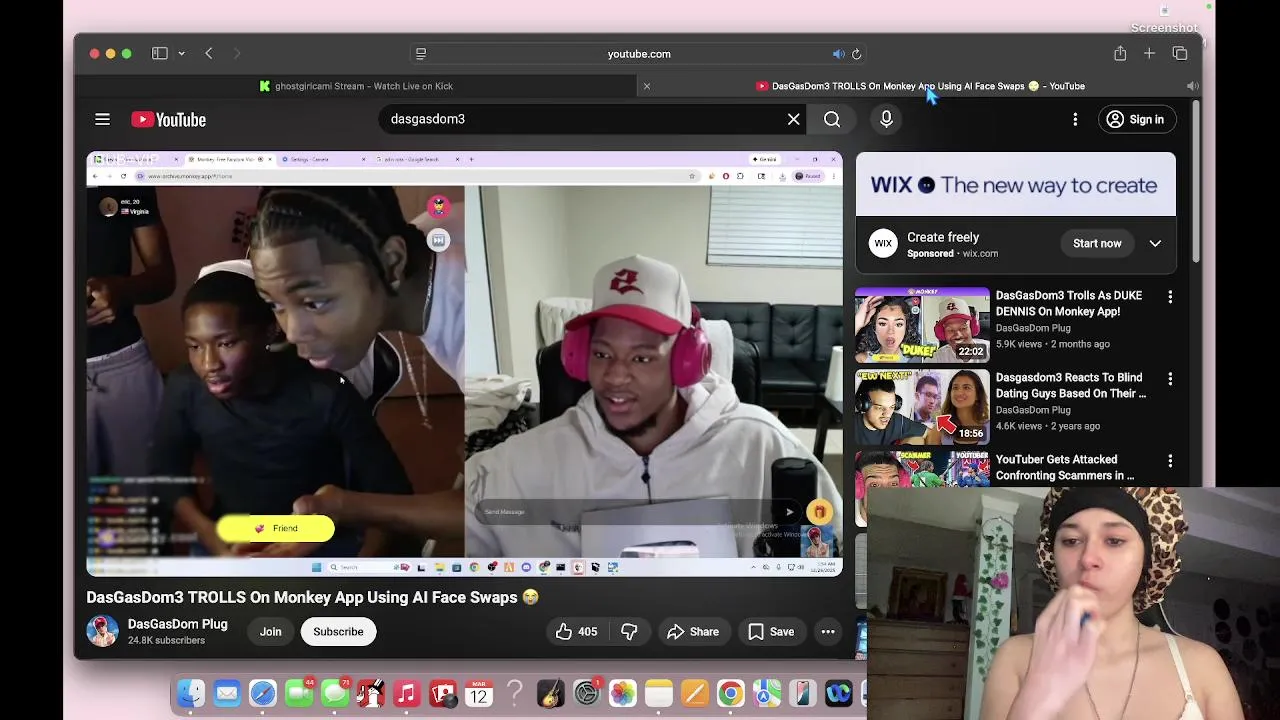Reload the youtube.com page
Image resolution: width=1280 pixels, height=720 pixels.
point(857,54)
